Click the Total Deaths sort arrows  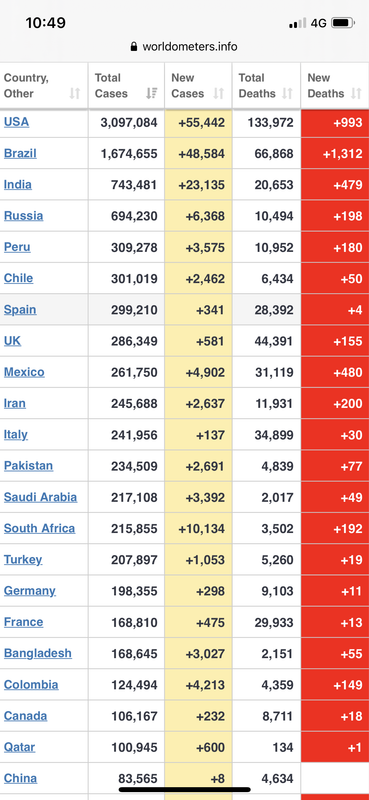tap(287, 93)
